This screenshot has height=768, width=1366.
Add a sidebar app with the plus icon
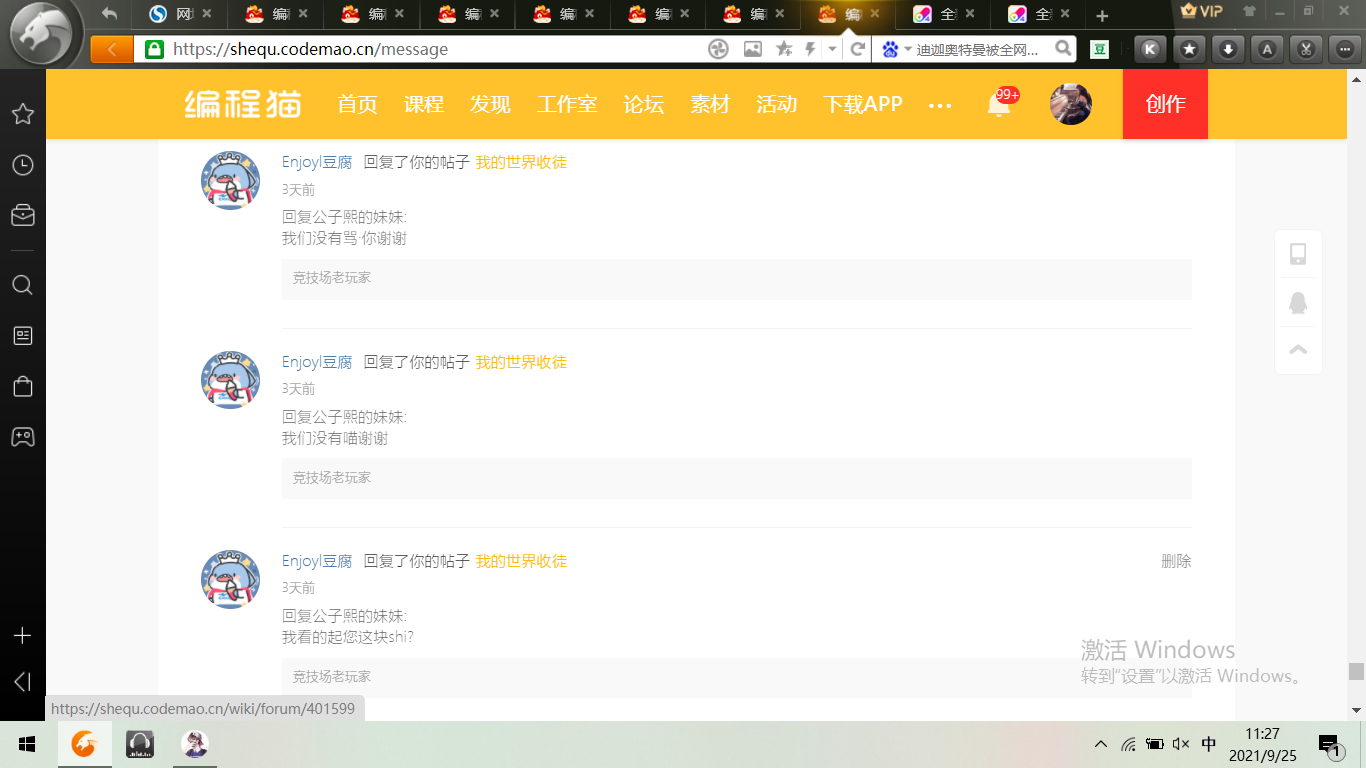22,636
